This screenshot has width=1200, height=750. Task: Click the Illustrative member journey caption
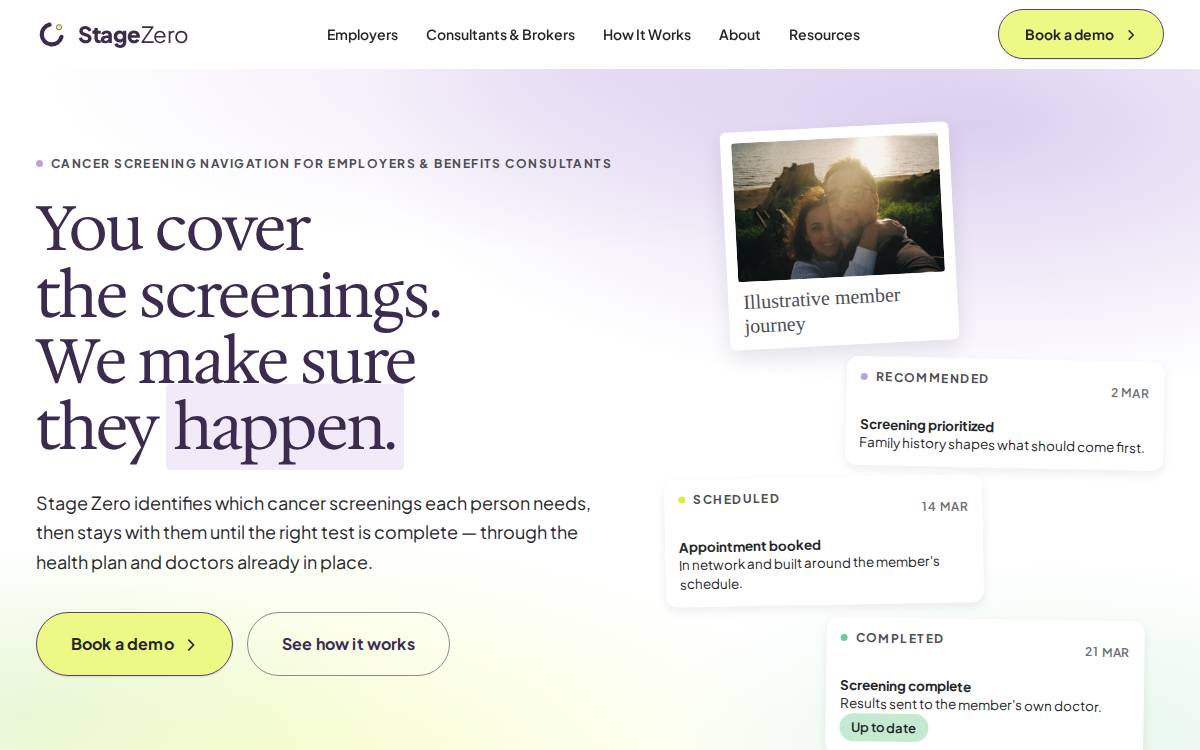pos(822,311)
